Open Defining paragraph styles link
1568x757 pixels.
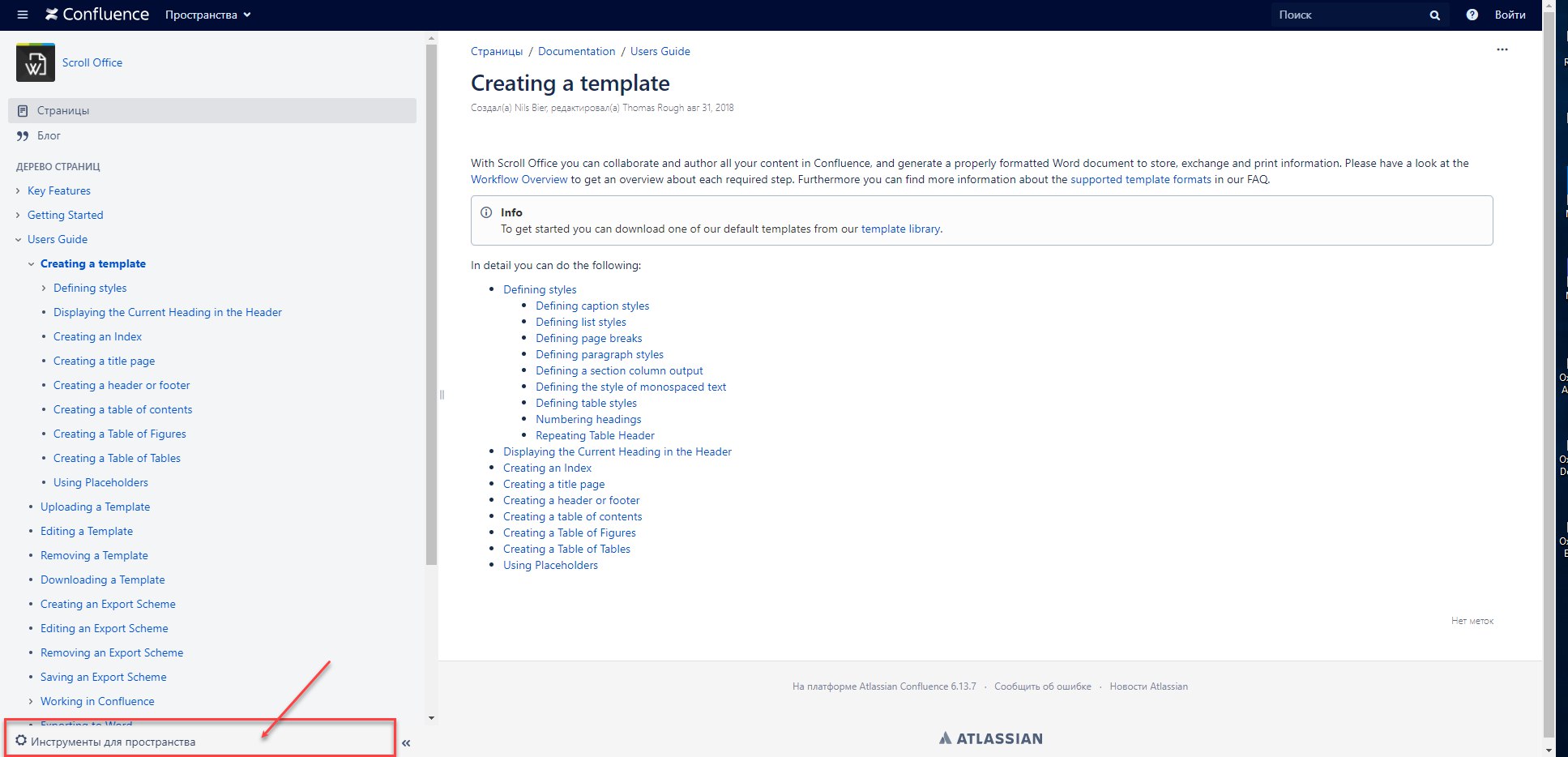[600, 354]
